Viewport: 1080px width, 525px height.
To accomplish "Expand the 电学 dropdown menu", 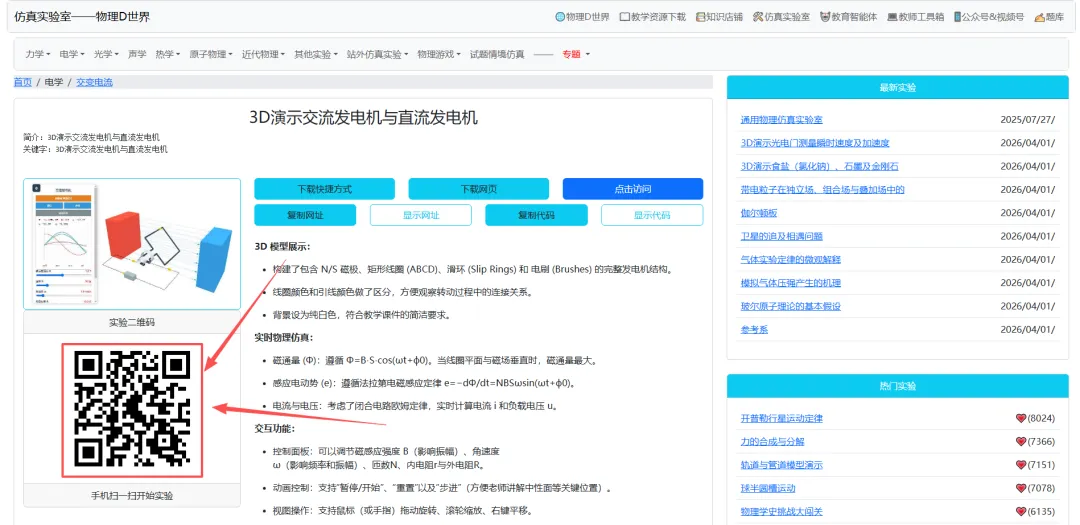I will [x=72, y=54].
